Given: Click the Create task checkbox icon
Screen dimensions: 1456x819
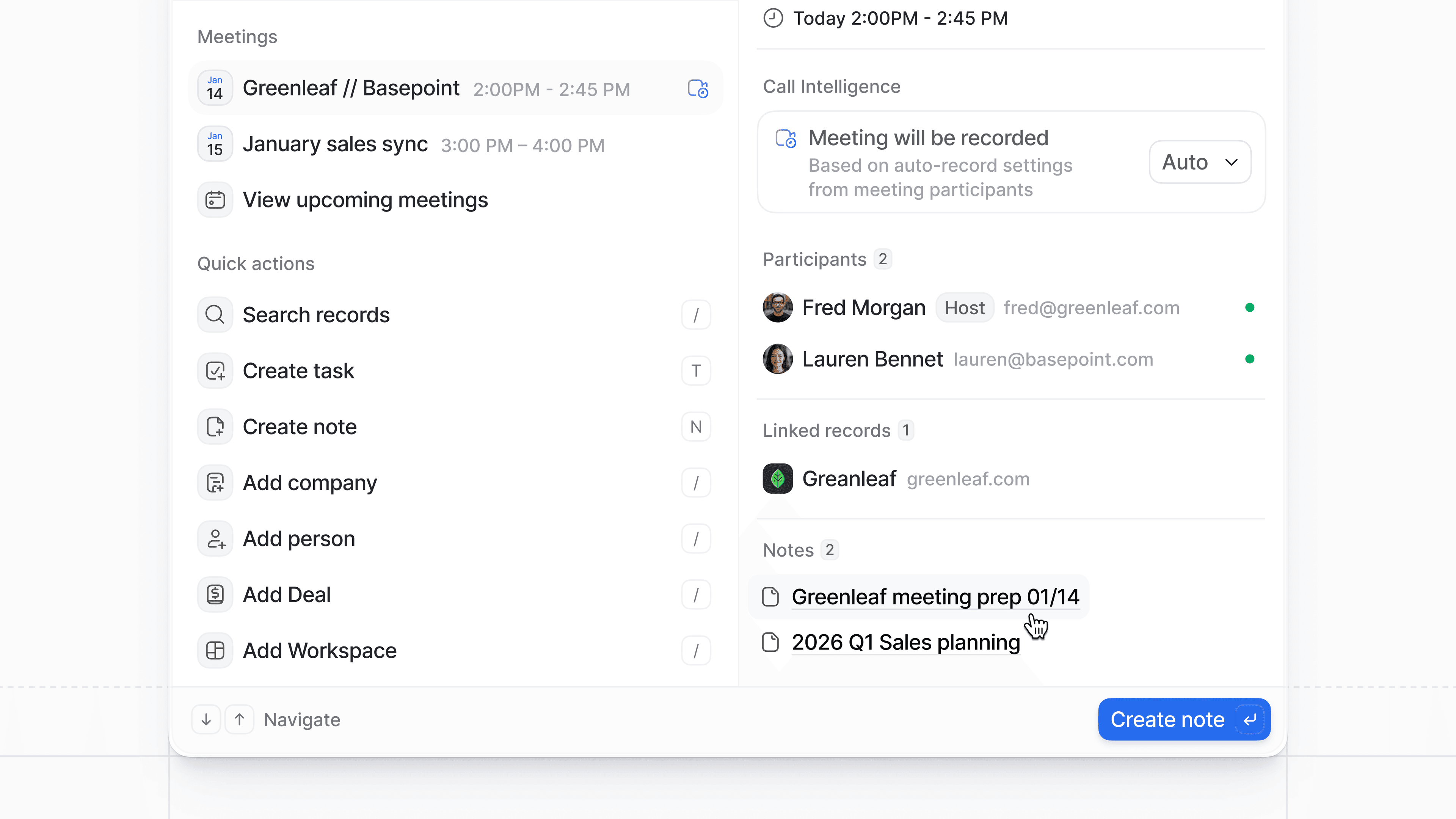Looking at the screenshot, I should [x=215, y=371].
